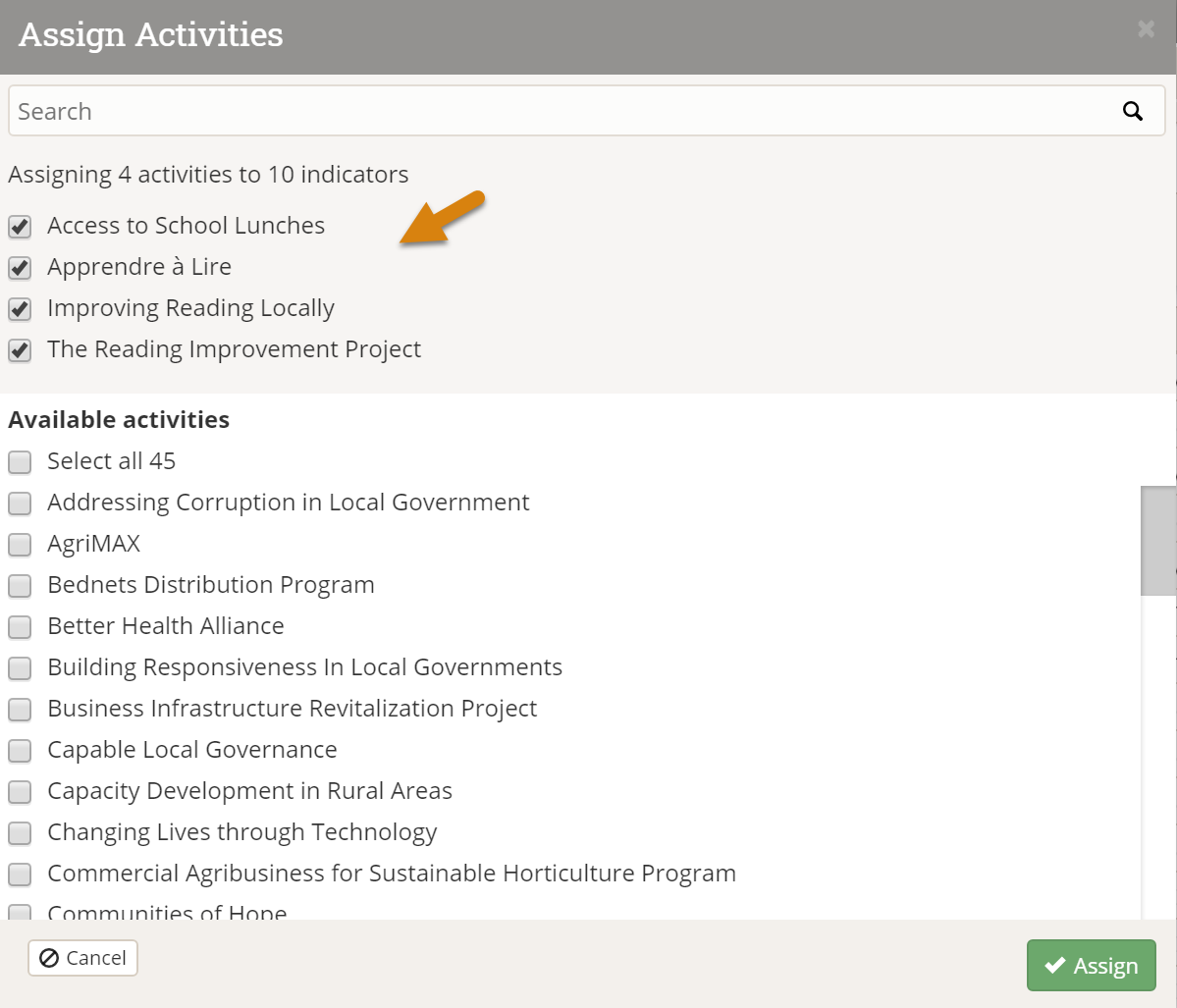The height and width of the screenshot is (1008, 1177).
Task: Select Capacity Development in Rural Areas
Action: [x=20, y=792]
